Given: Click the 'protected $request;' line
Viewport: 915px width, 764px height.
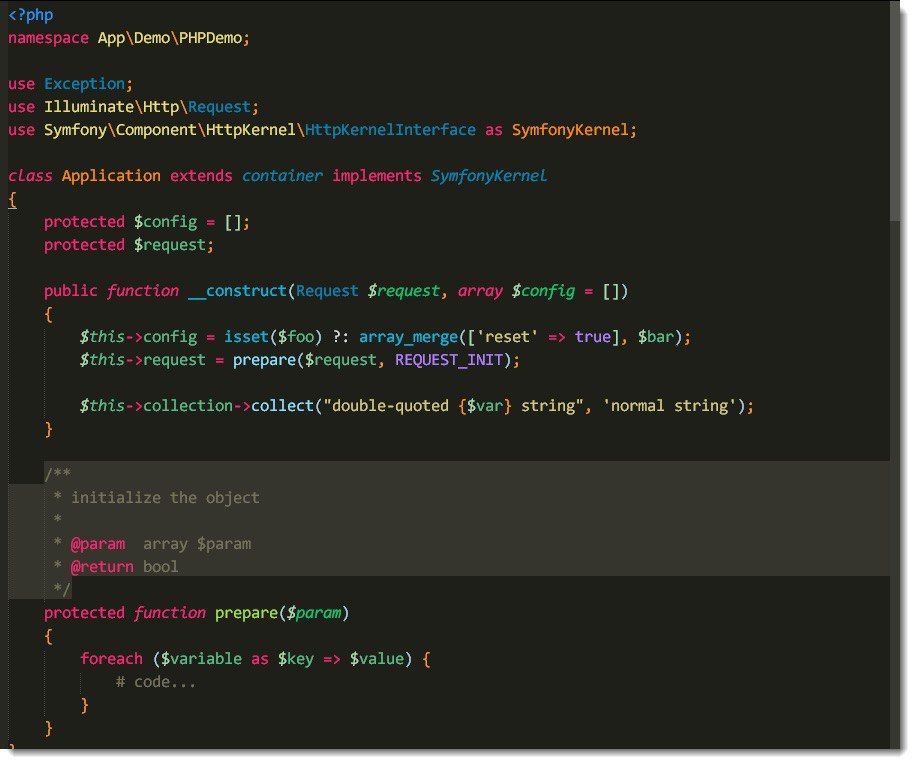Looking at the screenshot, I should click(129, 245).
